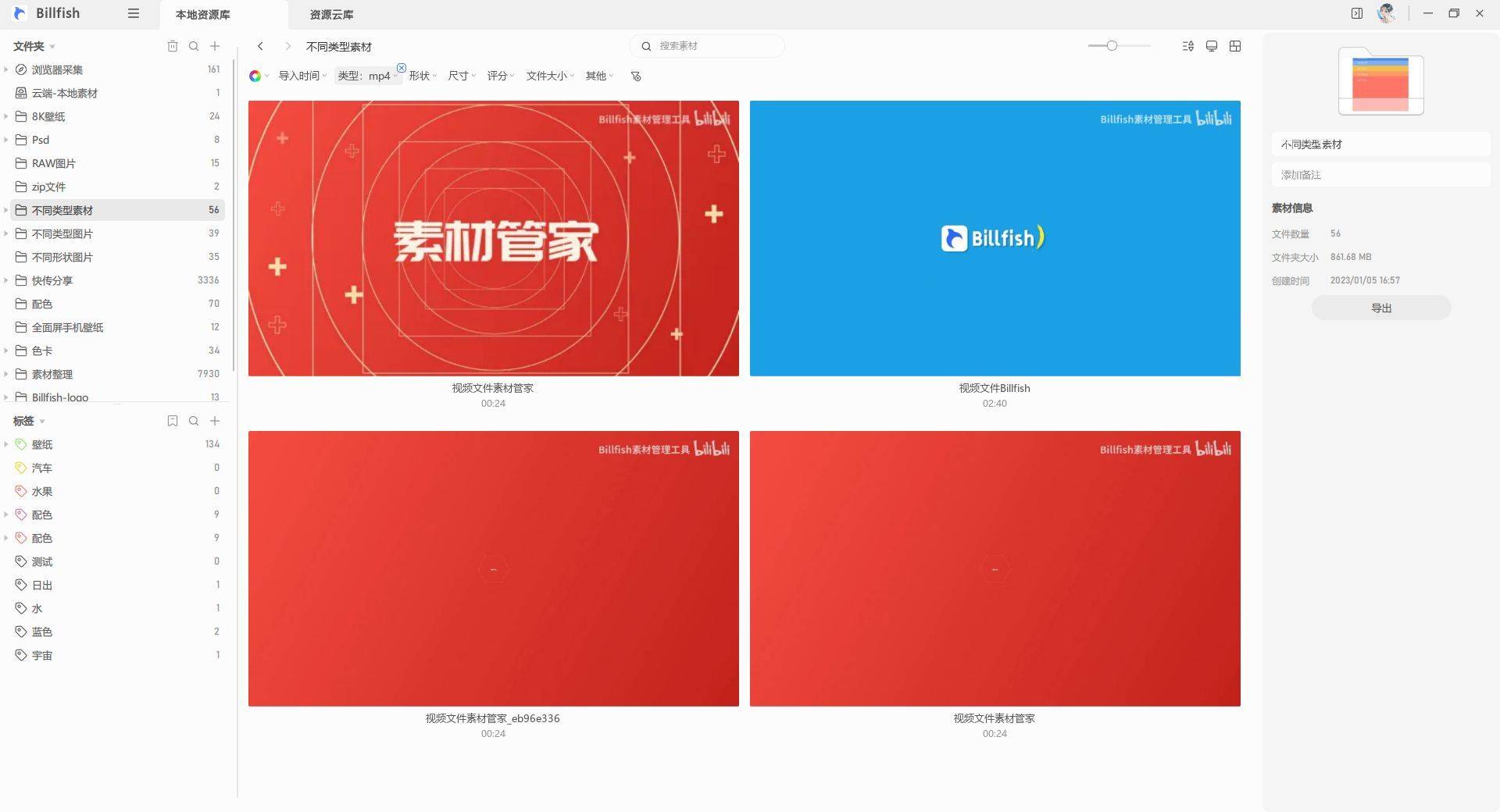Adjust the thumbnail size slider
Screen dimensions: 1500x812
(1112, 46)
